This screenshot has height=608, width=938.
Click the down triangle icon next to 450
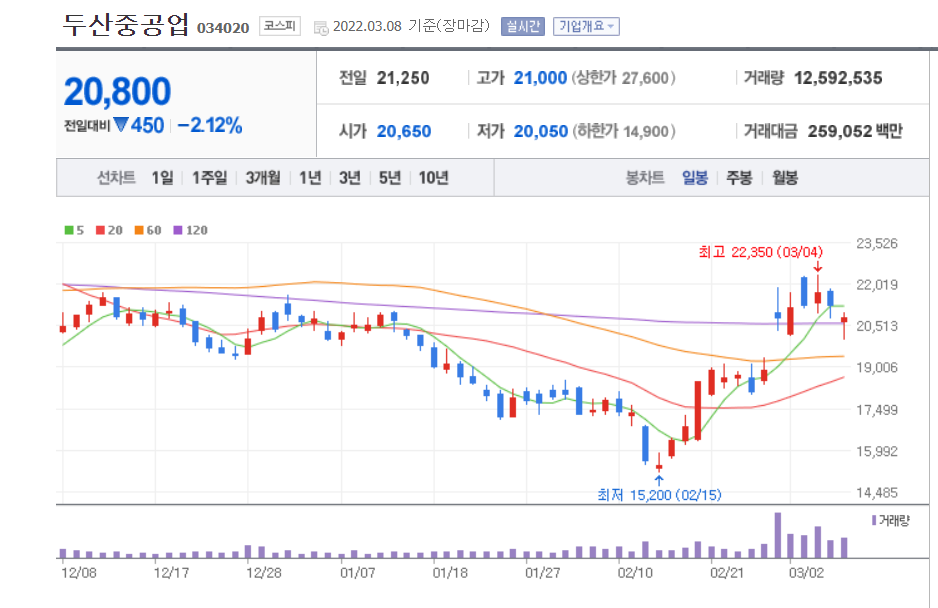(x=121, y=124)
